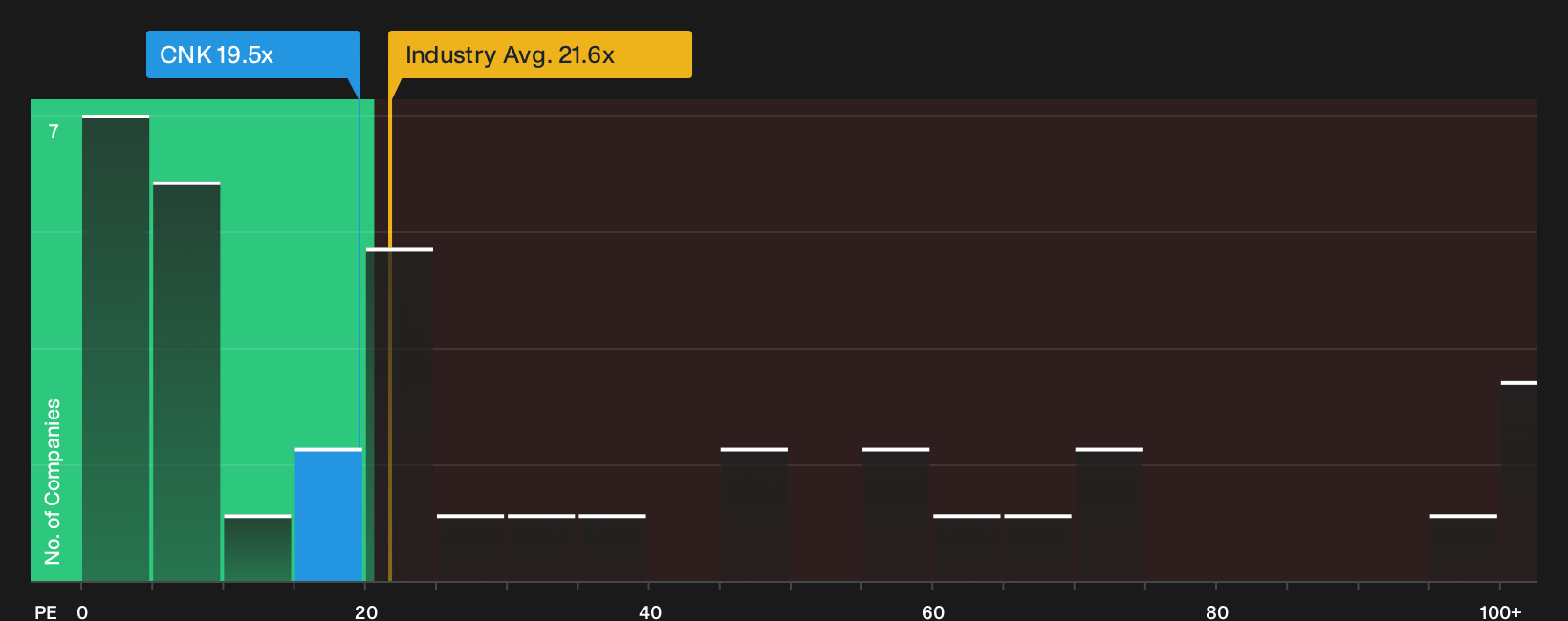1568x621 pixels.
Task: Click the 0 tick label on PE axis
Action: pyautogui.click(x=82, y=611)
